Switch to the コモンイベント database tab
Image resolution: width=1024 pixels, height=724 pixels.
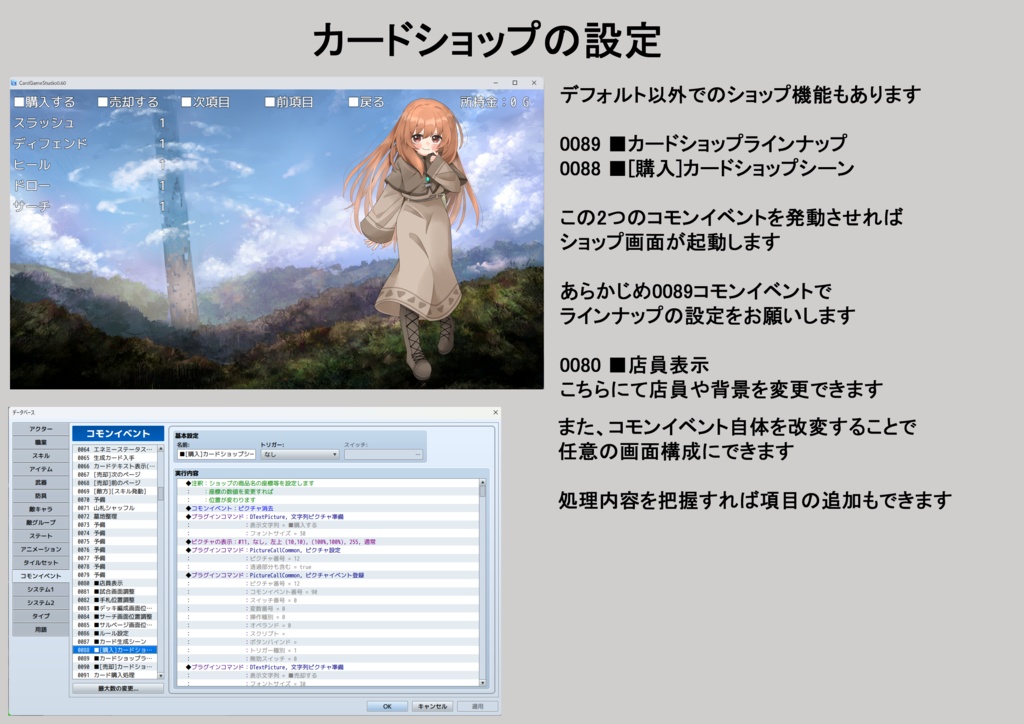[x=40, y=577]
